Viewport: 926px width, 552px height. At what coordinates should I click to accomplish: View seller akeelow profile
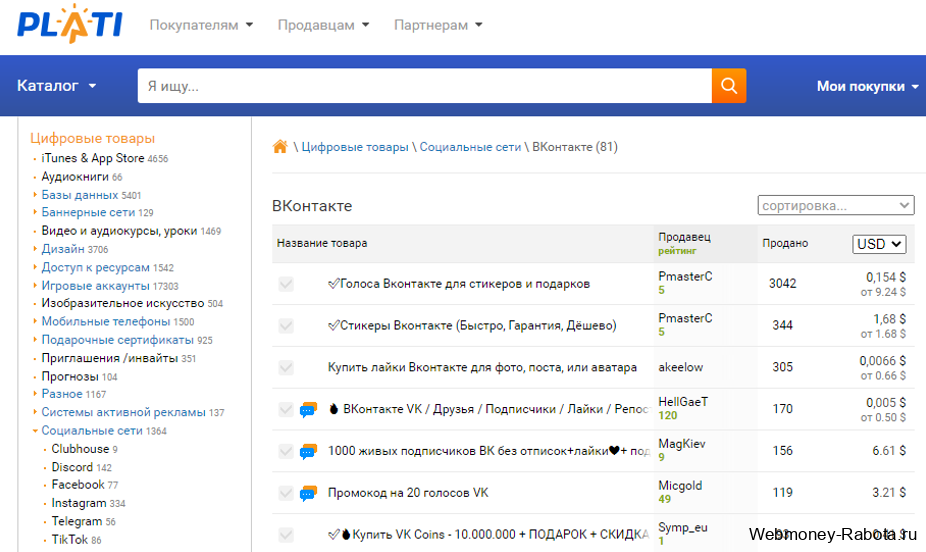coord(680,367)
